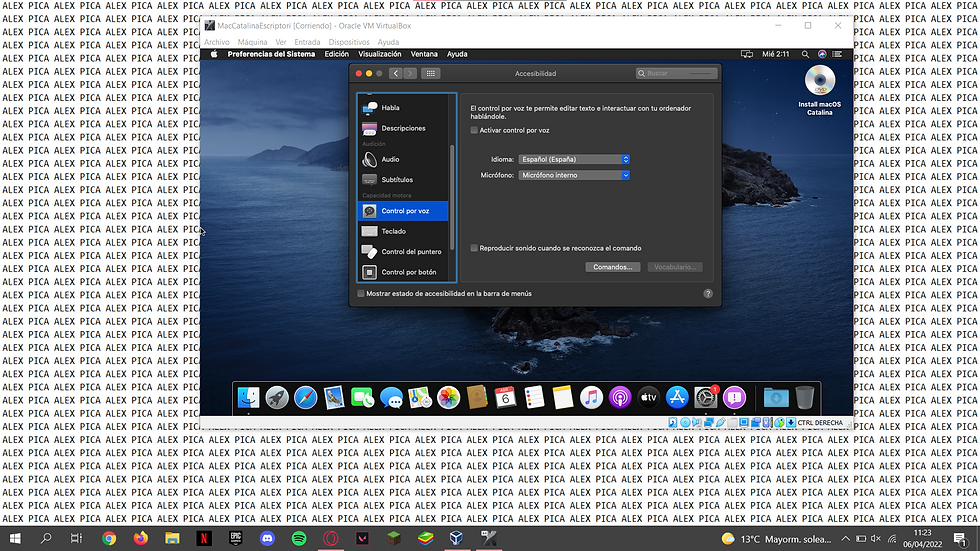The height and width of the screenshot is (551, 980).
Task: Open Notification Center in macOS menu bar
Action: pyautogui.click(x=838, y=54)
